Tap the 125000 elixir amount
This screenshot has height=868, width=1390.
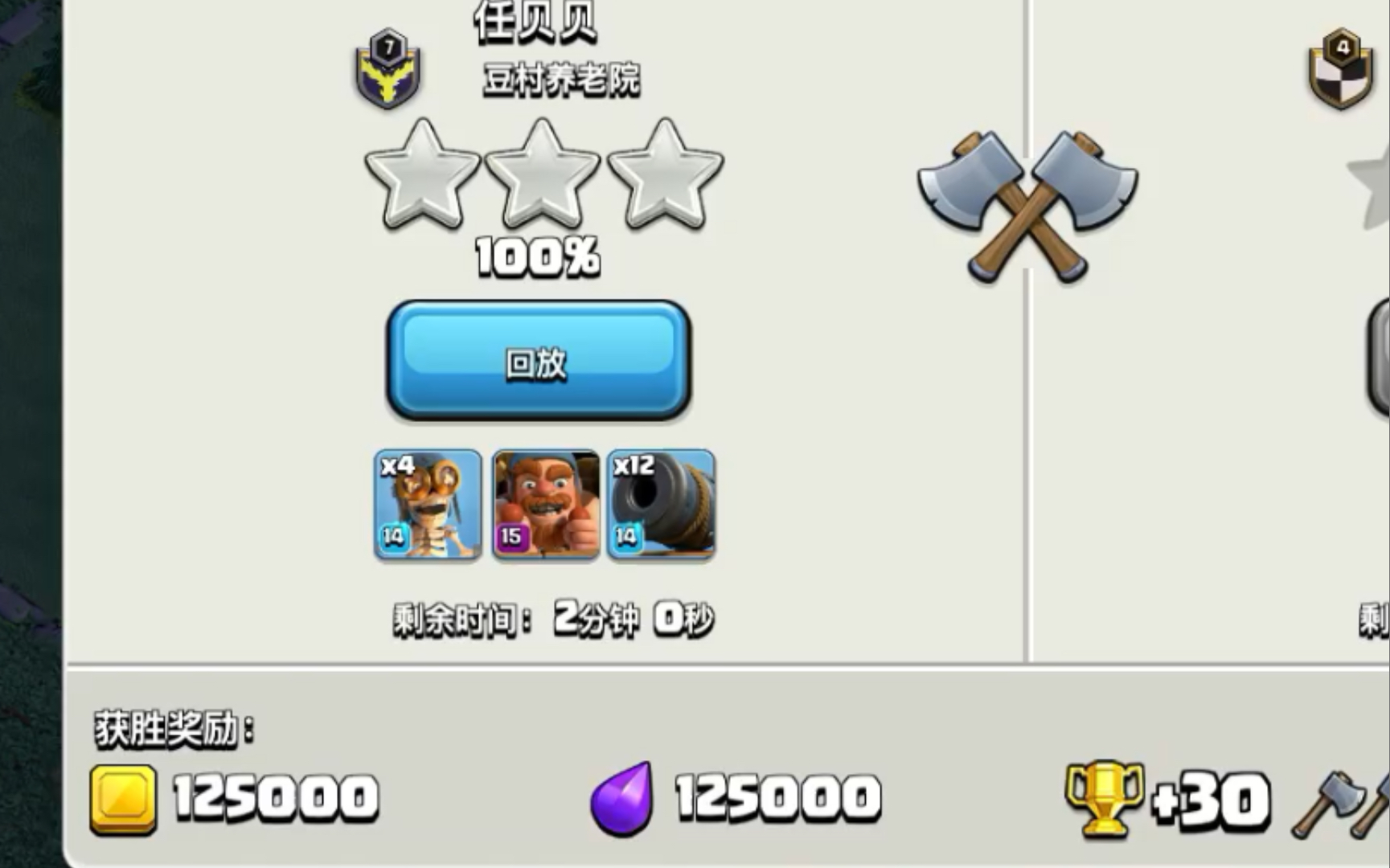[x=778, y=798]
